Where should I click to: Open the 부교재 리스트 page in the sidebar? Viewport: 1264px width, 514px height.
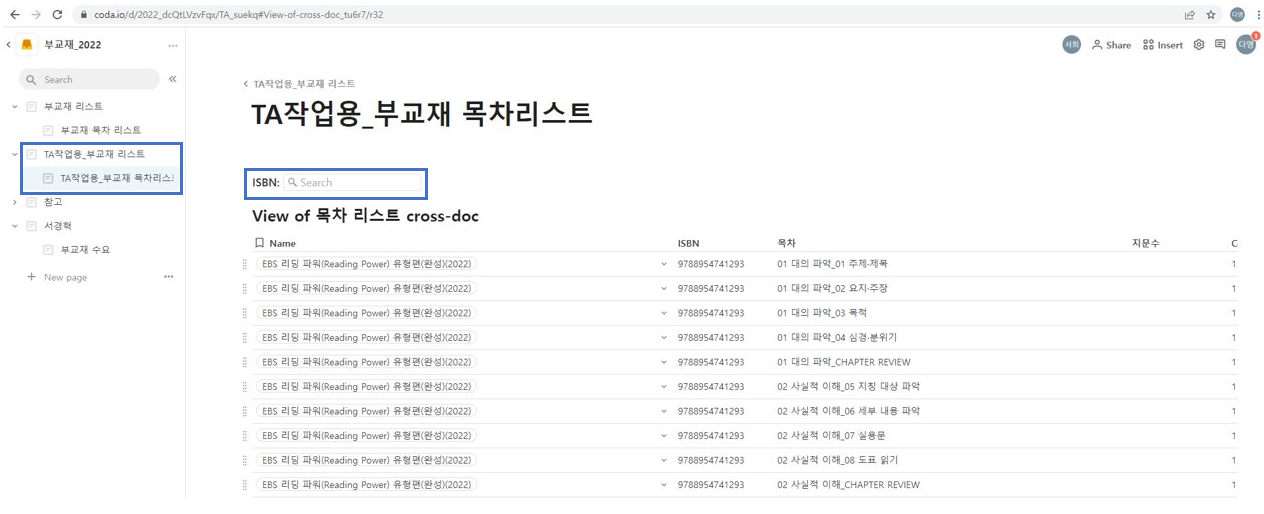73,106
